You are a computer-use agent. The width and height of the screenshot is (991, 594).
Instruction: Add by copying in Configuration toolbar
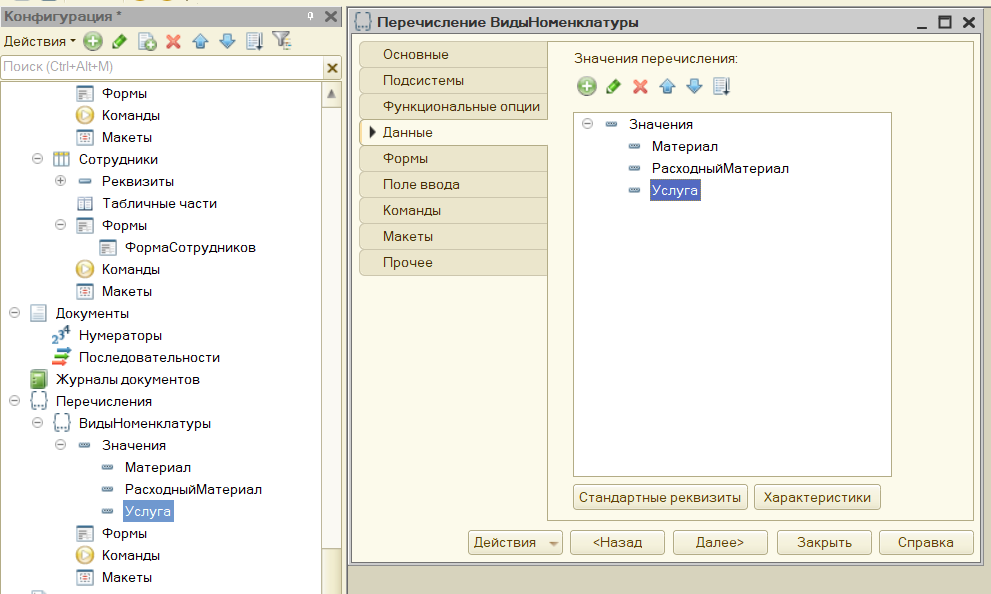(147, 42)
